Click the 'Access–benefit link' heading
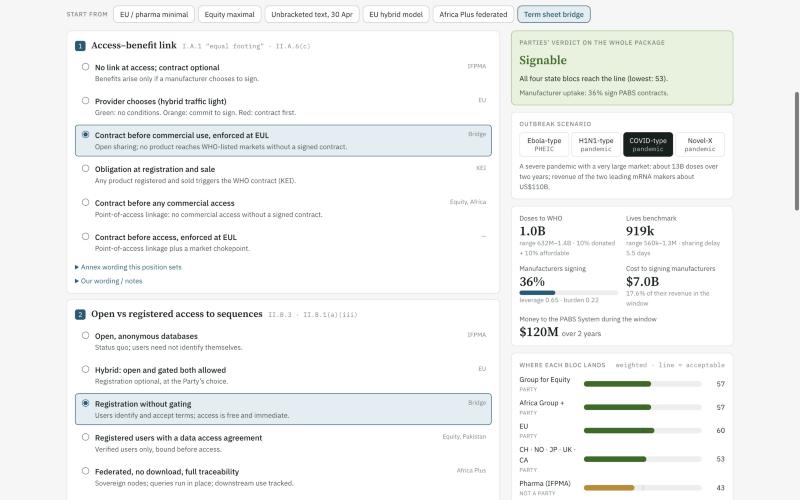Image resolution: width=800 pixels, height=500 pixels. [134, 45]
